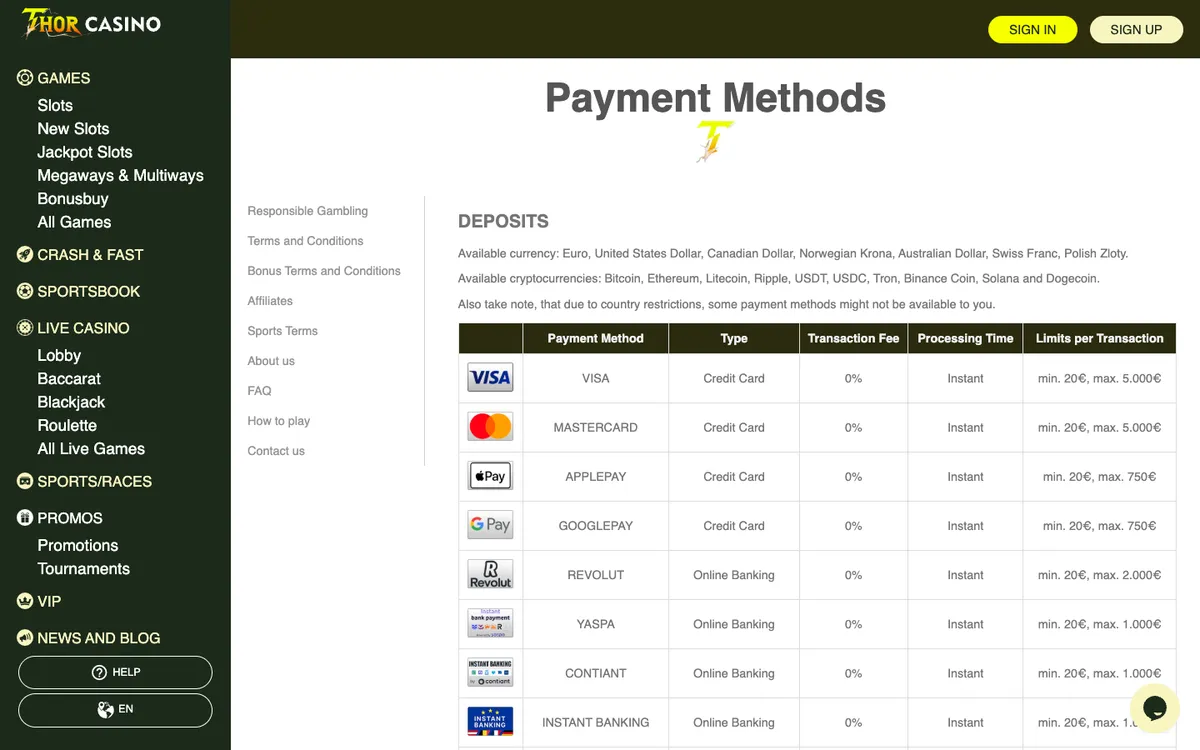Open Responsible Gambling link
Image resolution: width=1200 pixels, height=750 pixels.
[308, 211]
